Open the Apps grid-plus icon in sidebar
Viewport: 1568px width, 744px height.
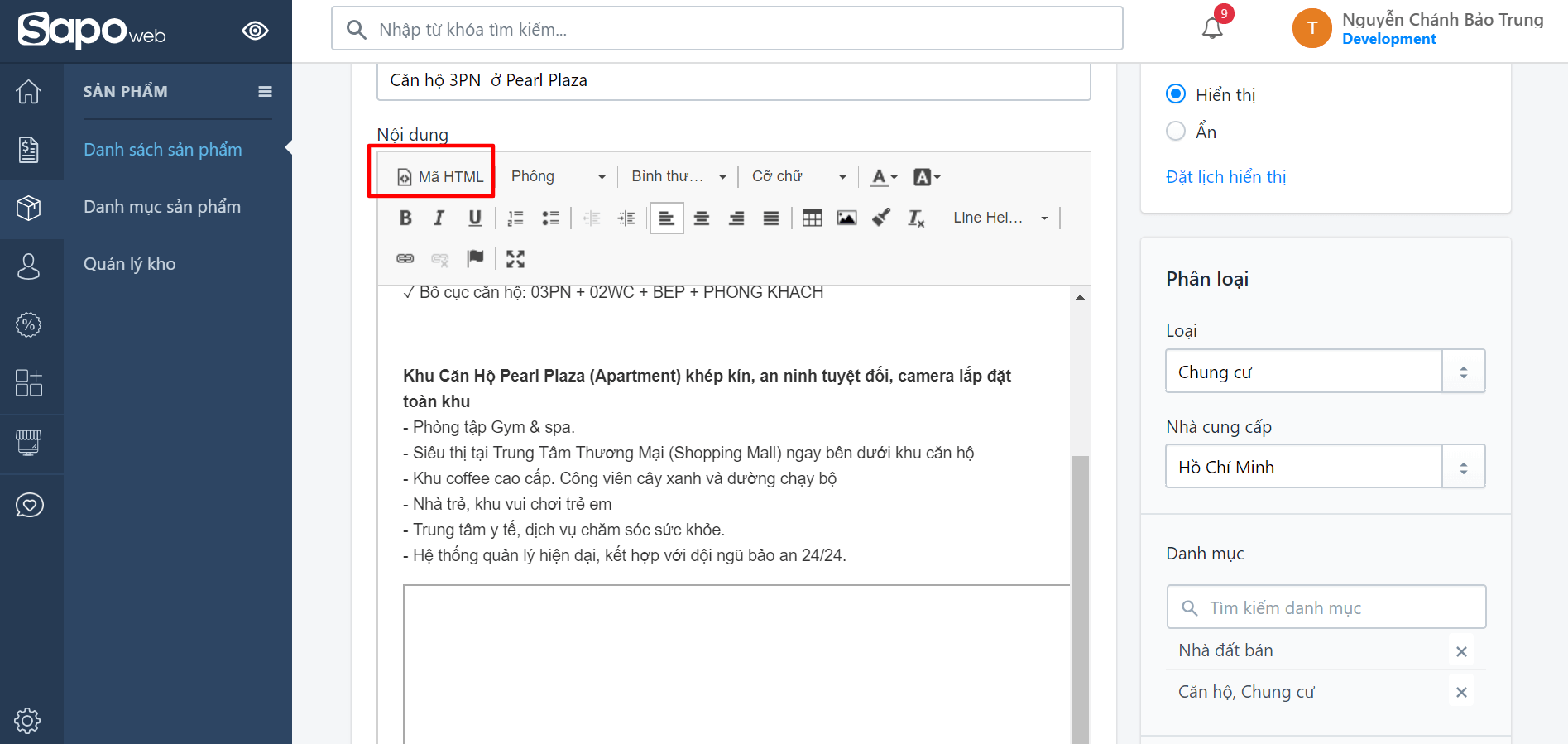(29, 382)
